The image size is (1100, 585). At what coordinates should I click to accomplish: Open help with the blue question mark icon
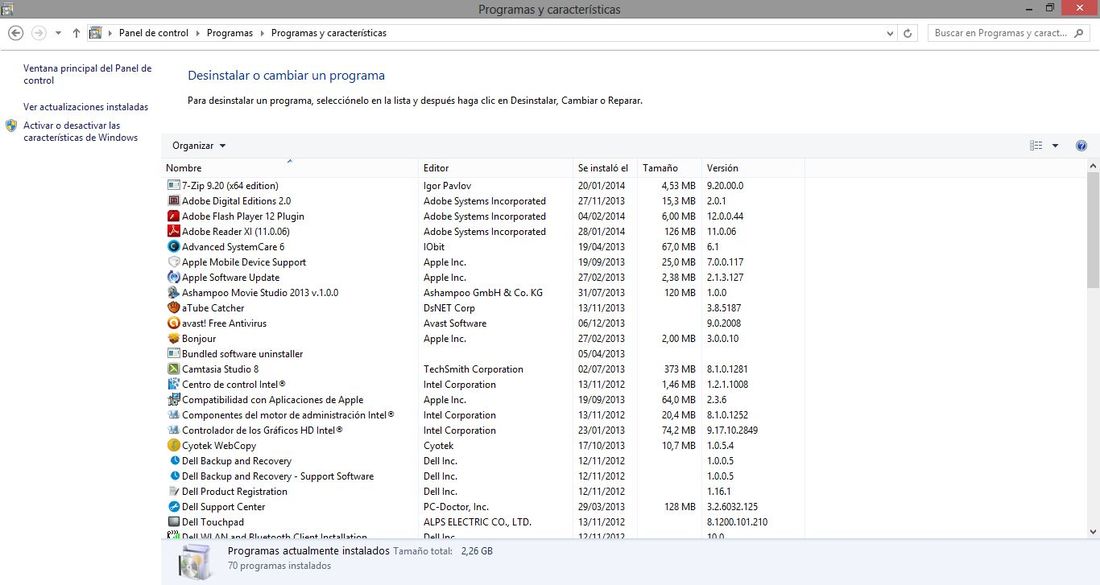point(1081,146)
